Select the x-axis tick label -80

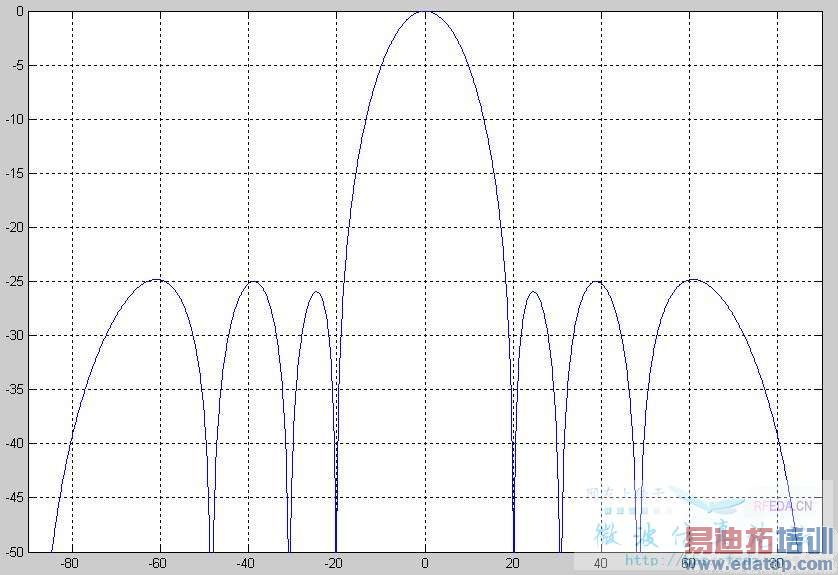(69, 563)
